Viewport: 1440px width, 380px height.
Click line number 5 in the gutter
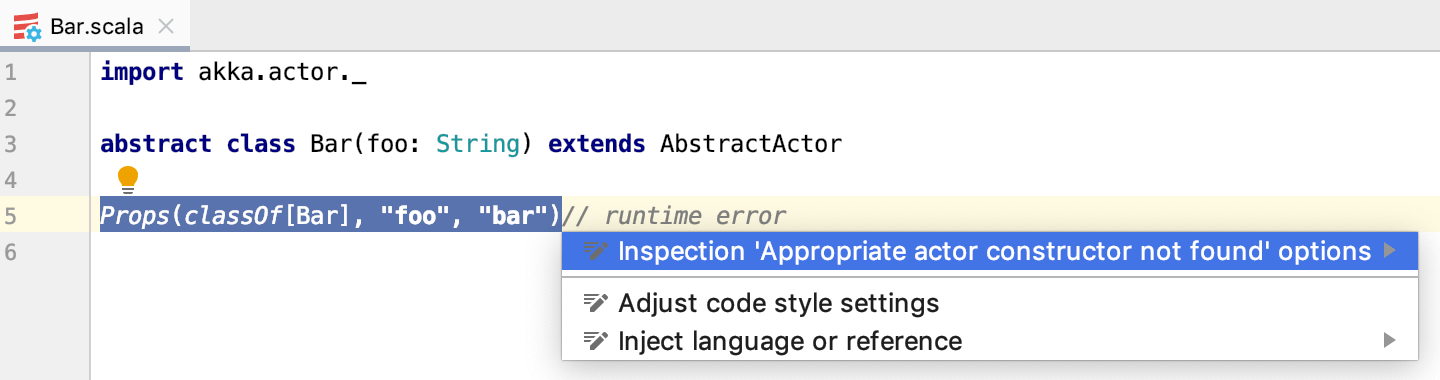10,216
